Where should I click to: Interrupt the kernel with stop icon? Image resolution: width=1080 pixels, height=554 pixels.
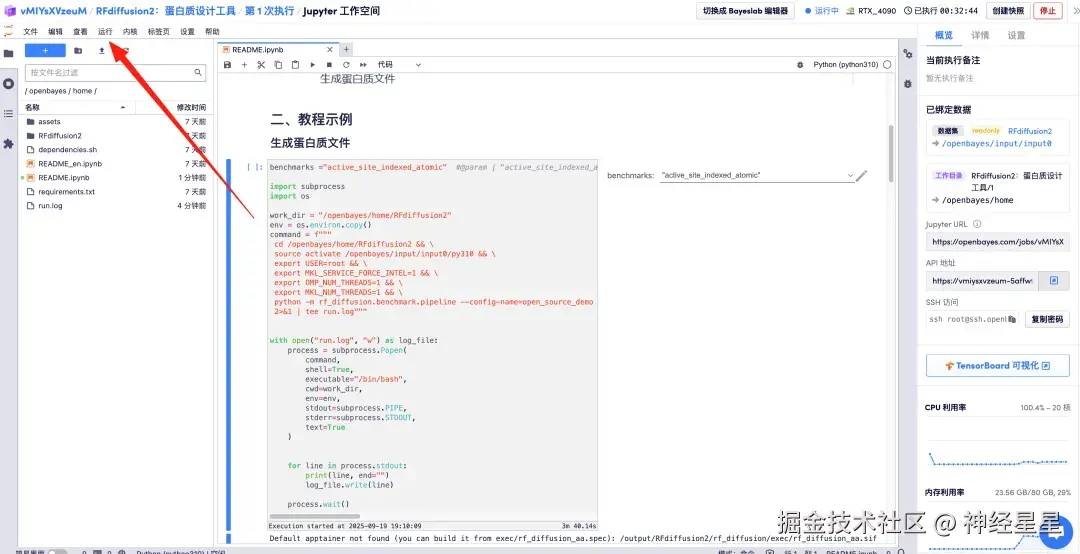(329, 65)
